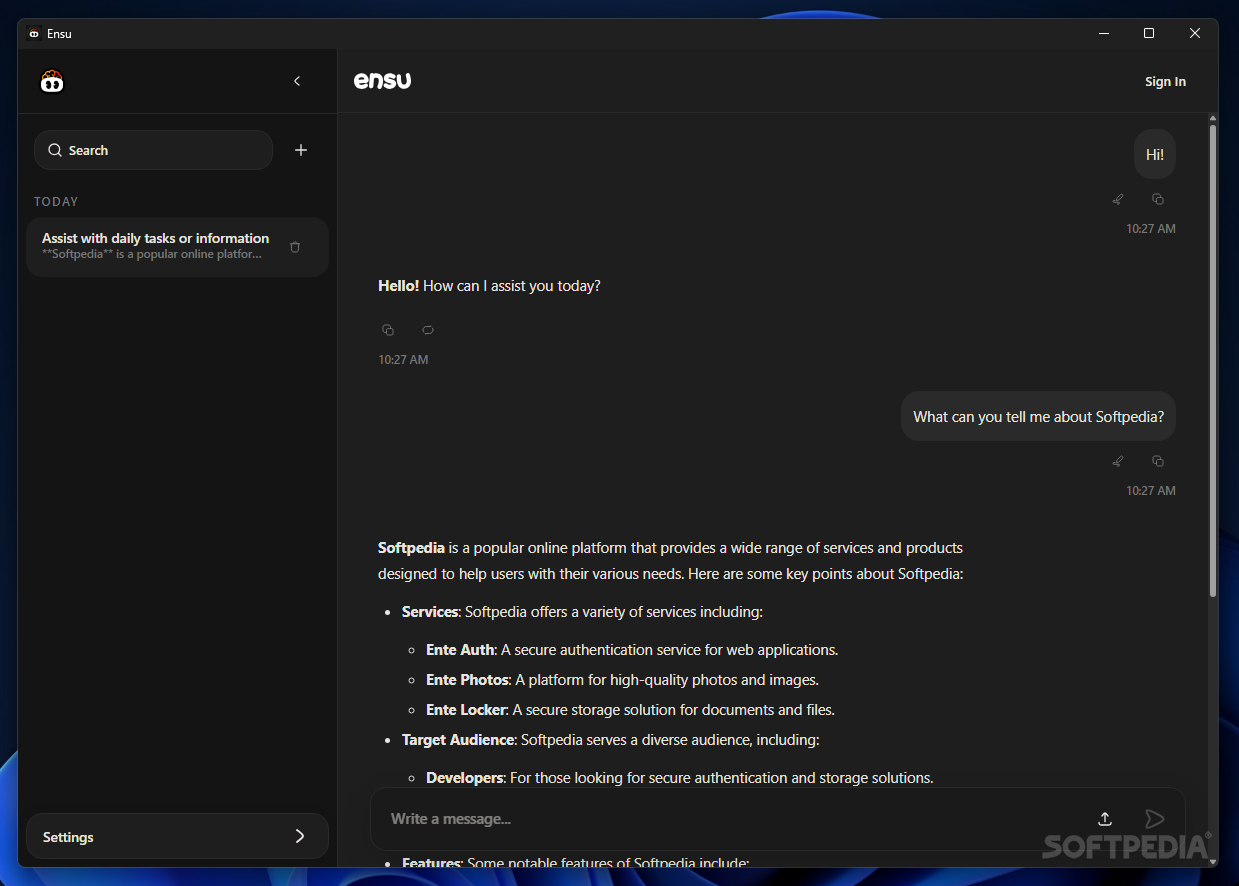Click the Ensu app icon in title bar

tap(34, 33)
